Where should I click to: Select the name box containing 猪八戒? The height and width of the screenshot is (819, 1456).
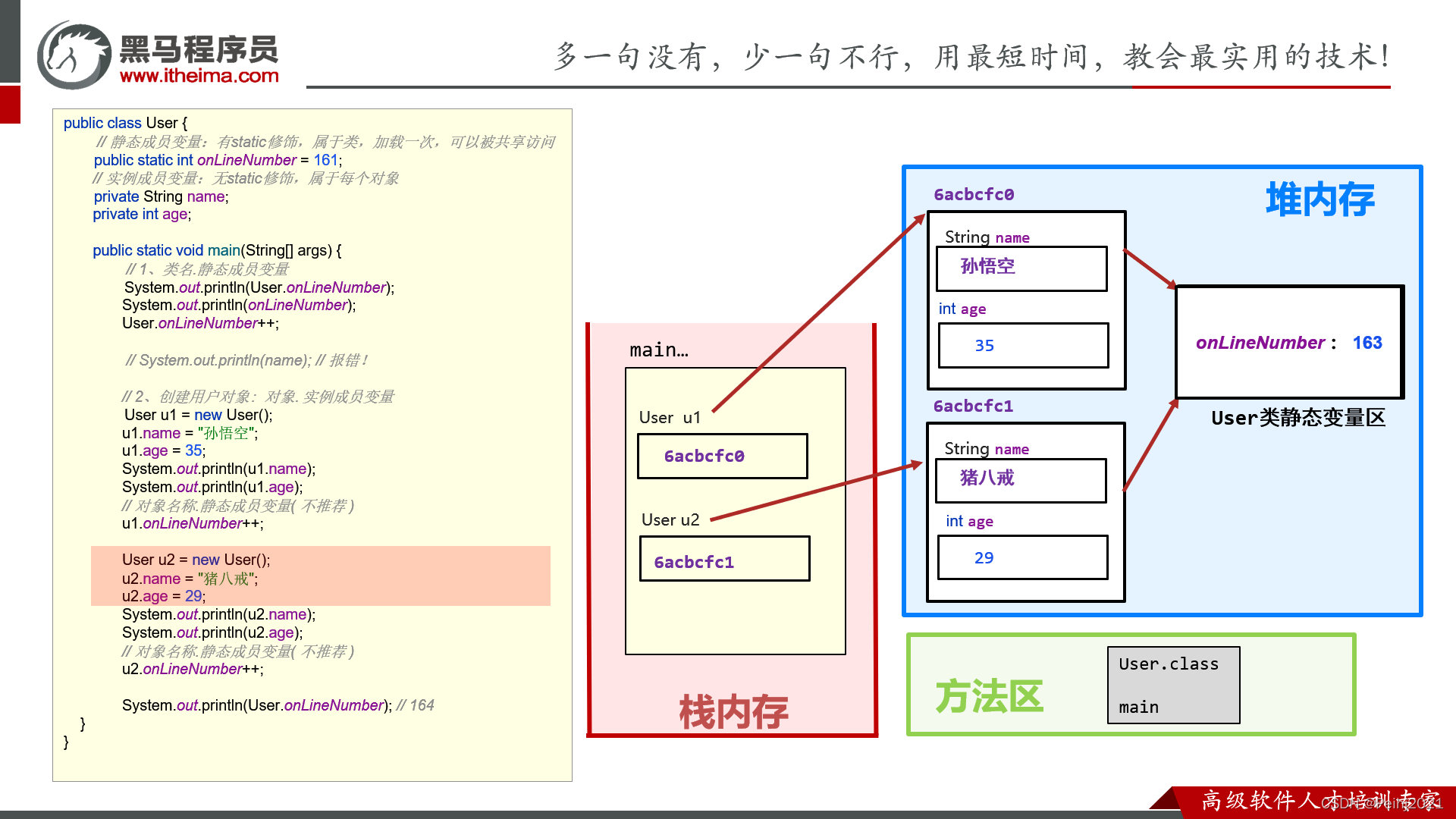pyautogui.click(x=1021, y=480)
